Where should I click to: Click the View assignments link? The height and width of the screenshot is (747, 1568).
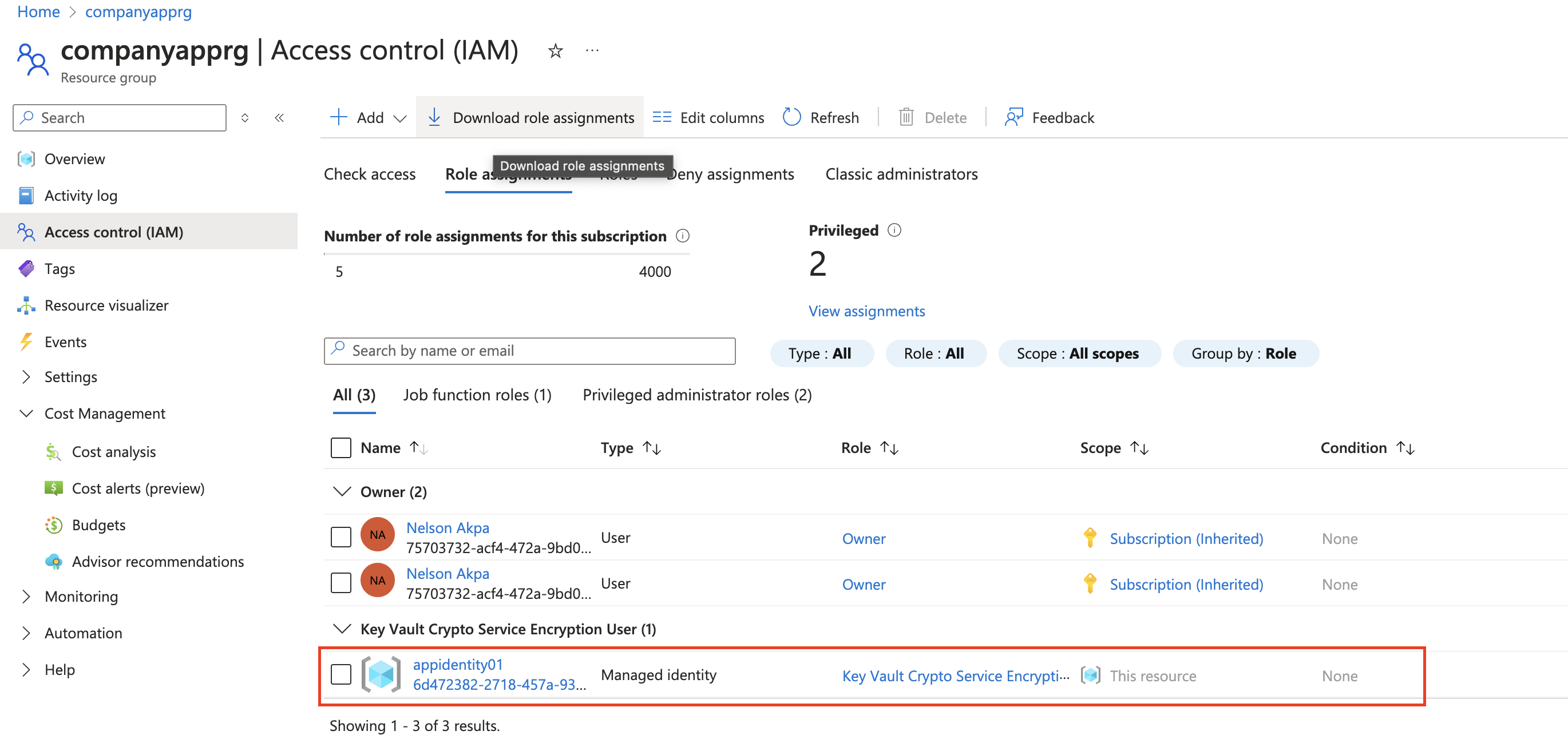[x=867, y=311]
